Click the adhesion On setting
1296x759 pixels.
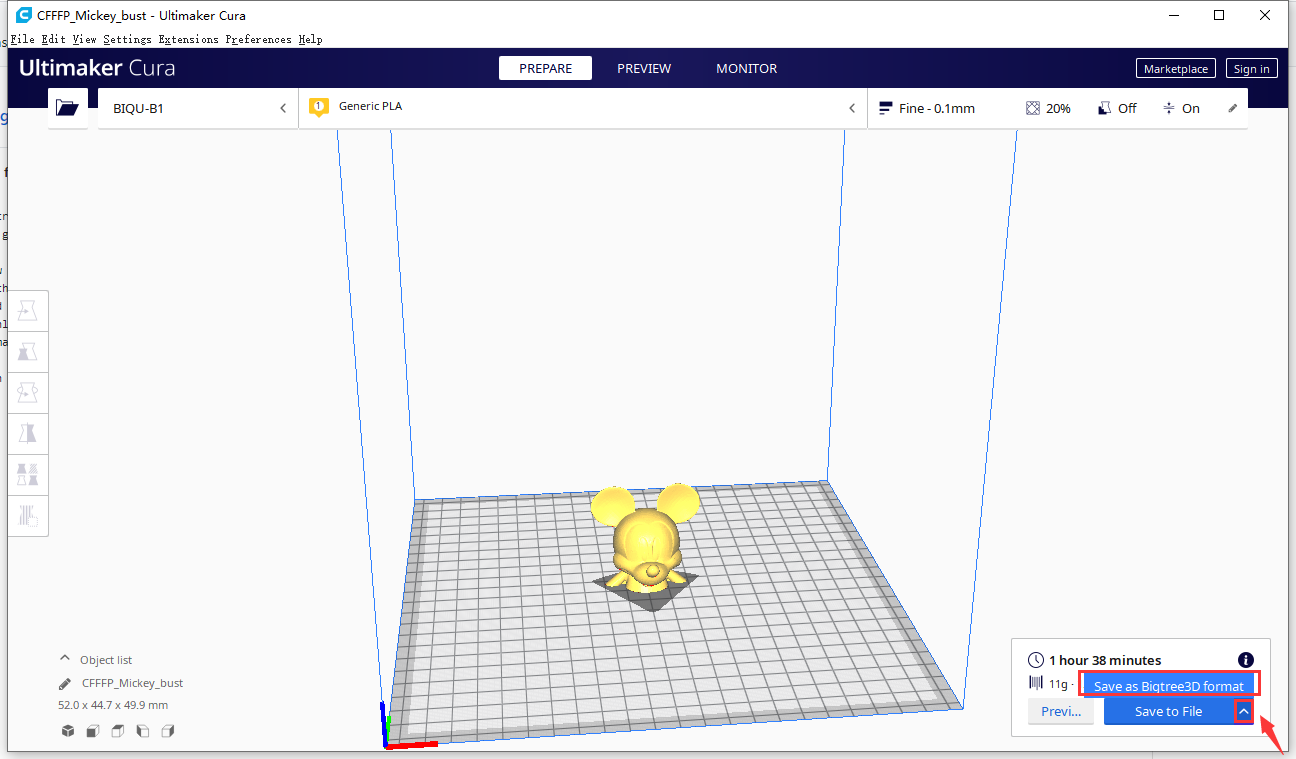[1181, 108]
